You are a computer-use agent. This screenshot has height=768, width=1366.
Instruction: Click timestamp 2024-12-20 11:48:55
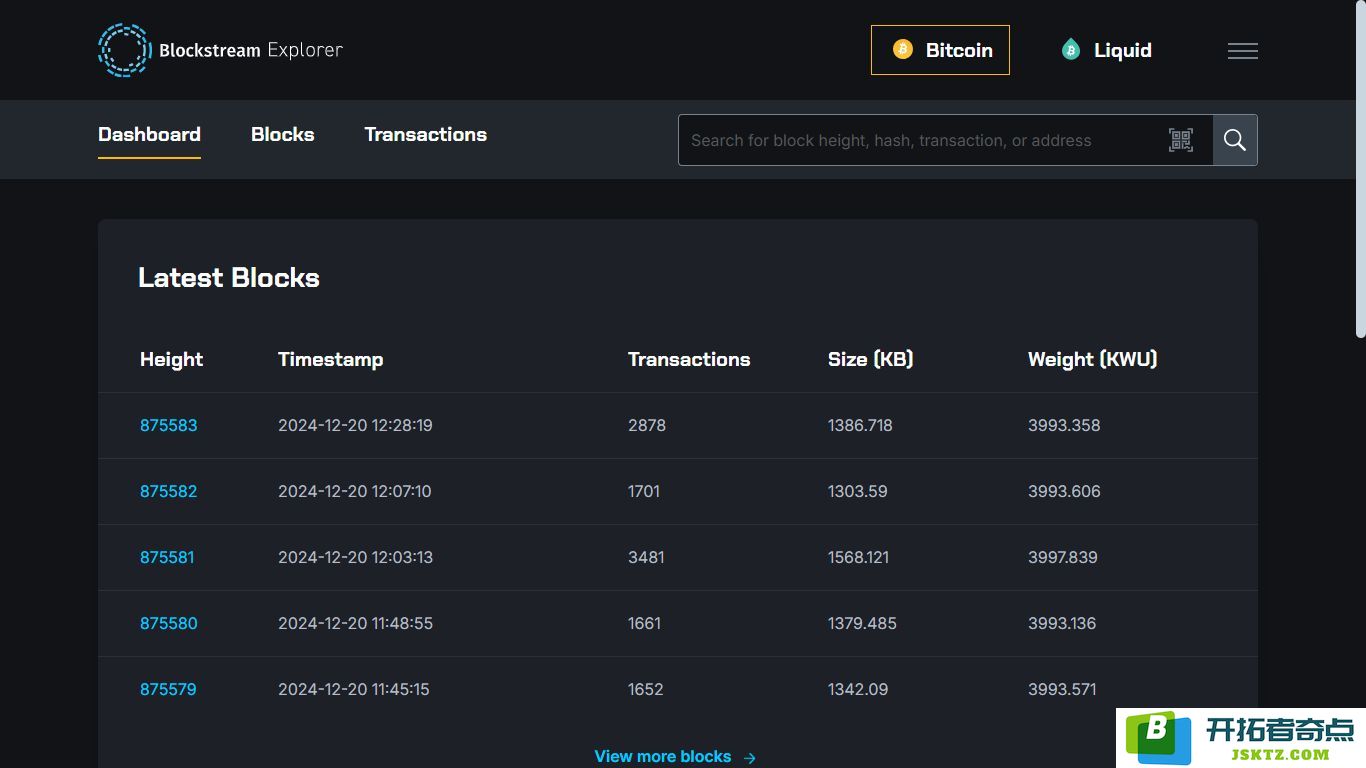355,623
